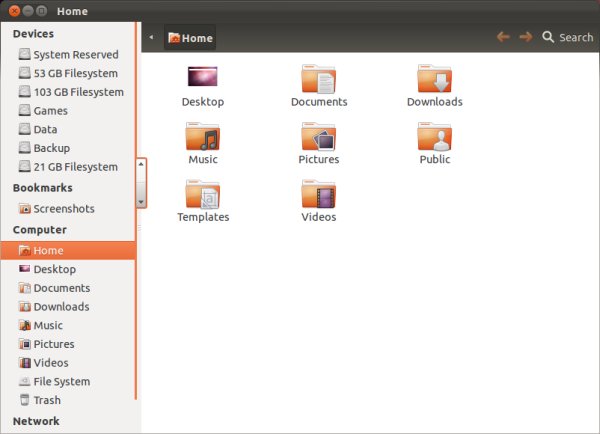This screenshot has width=600, height=434.
Task: Select the Templates folder icon
Action: point(202,194)
